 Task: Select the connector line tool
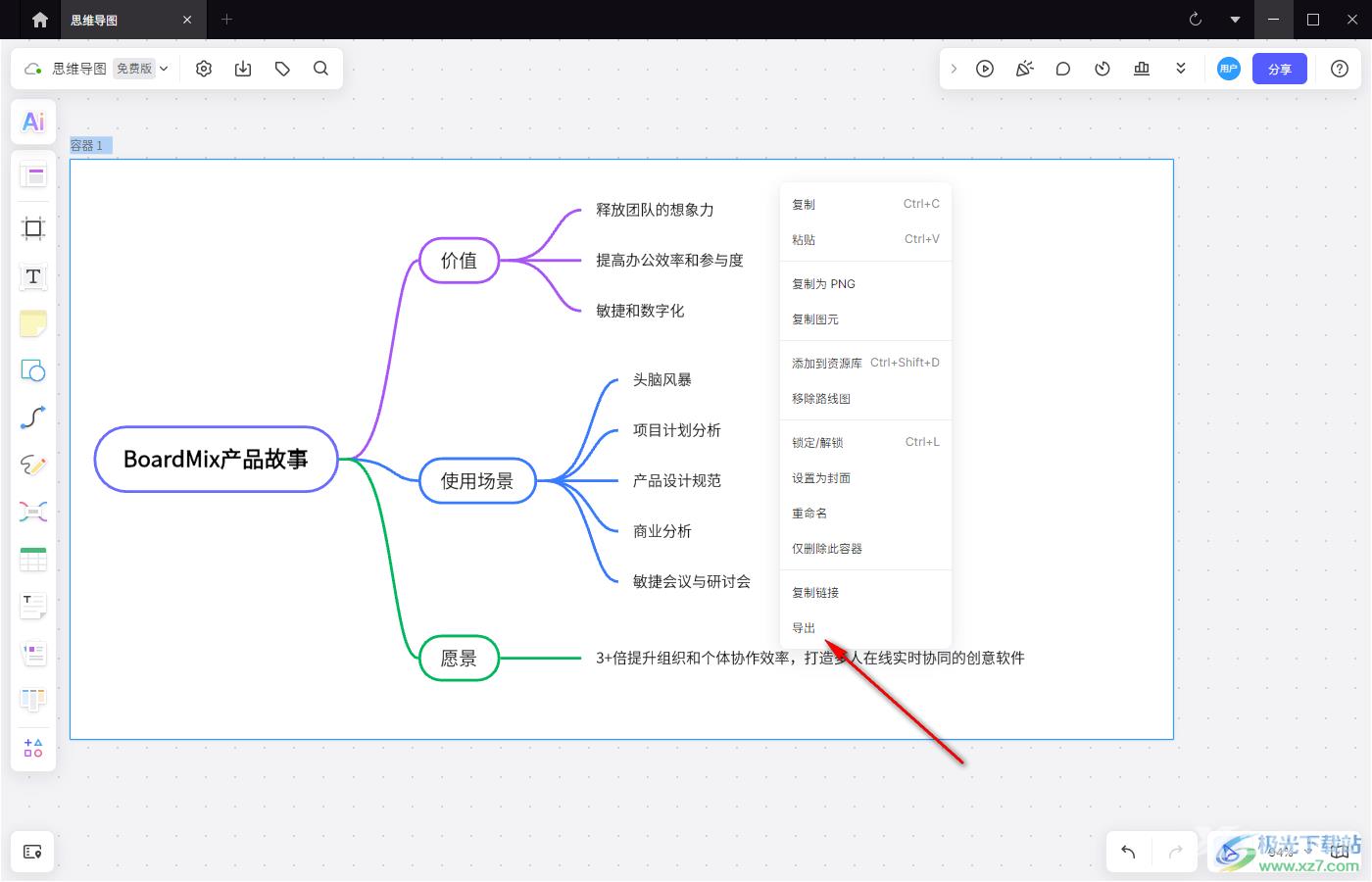(x=33, y=417)
